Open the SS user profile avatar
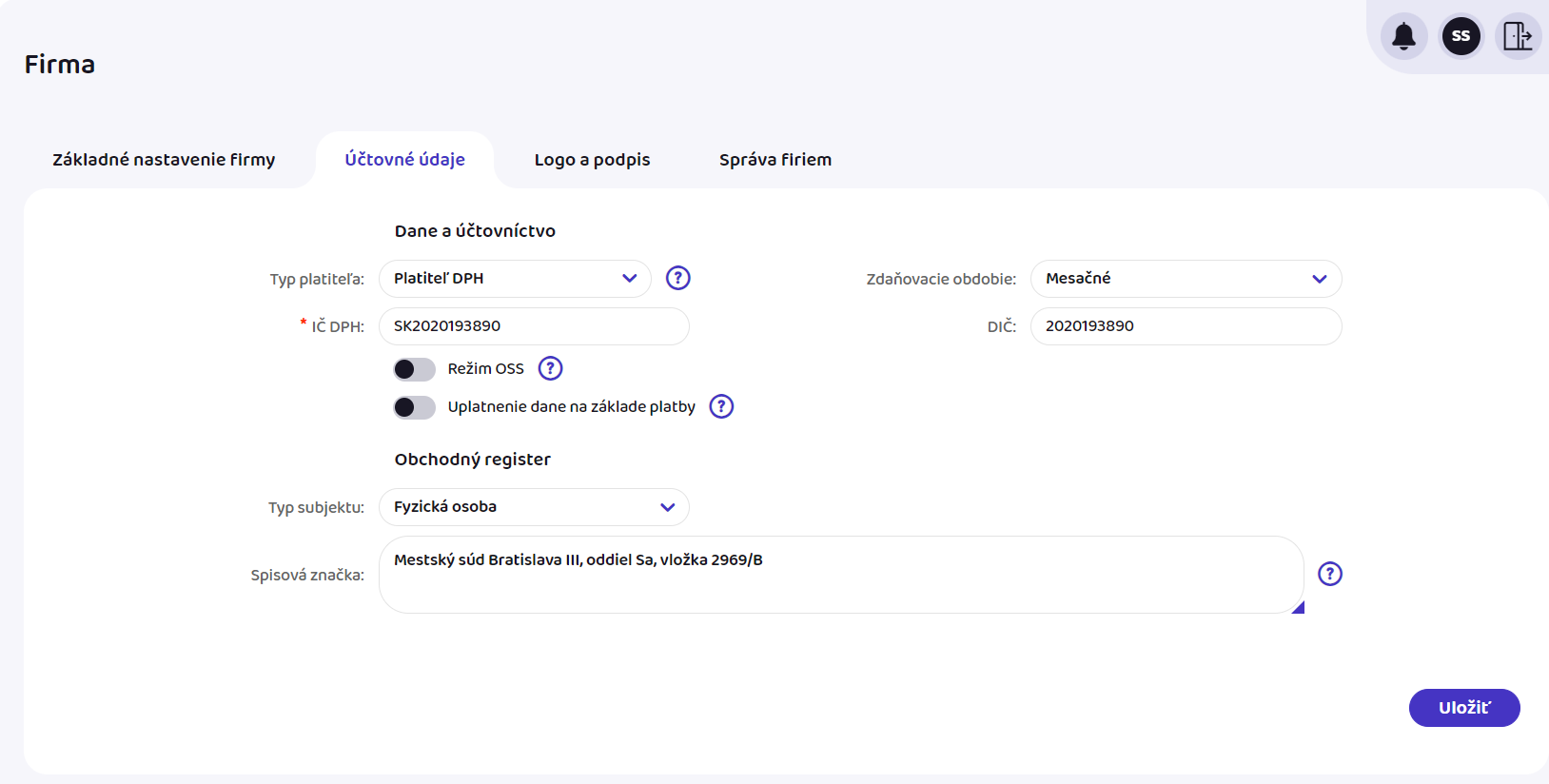This screenshot has height=784, width=1549. [1461, 36]
